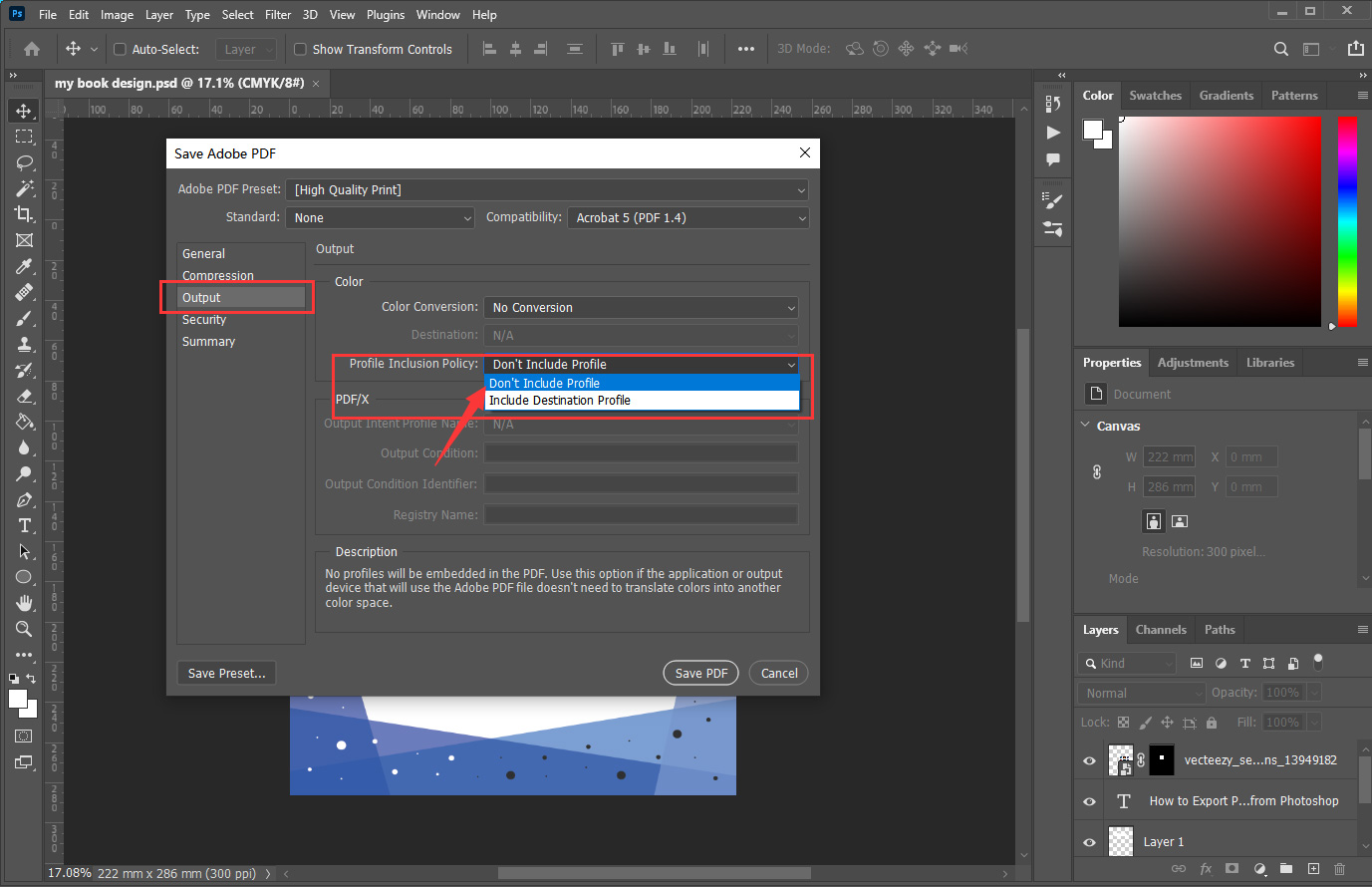This screenshot has height=887, width=1372.
Task: Open the Plugins menu
Action: click(x=386, y=15)
